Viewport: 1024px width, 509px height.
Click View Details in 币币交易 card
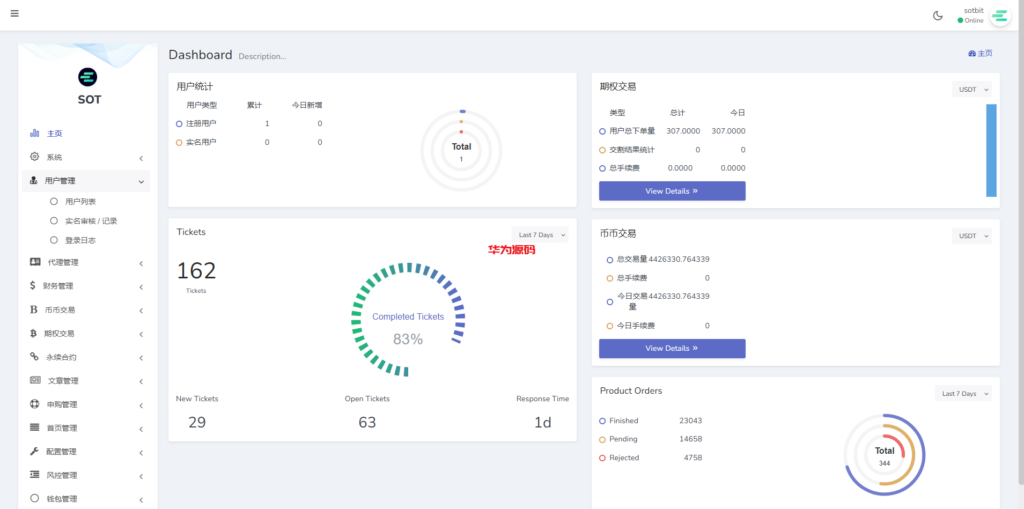pos(672,348)
